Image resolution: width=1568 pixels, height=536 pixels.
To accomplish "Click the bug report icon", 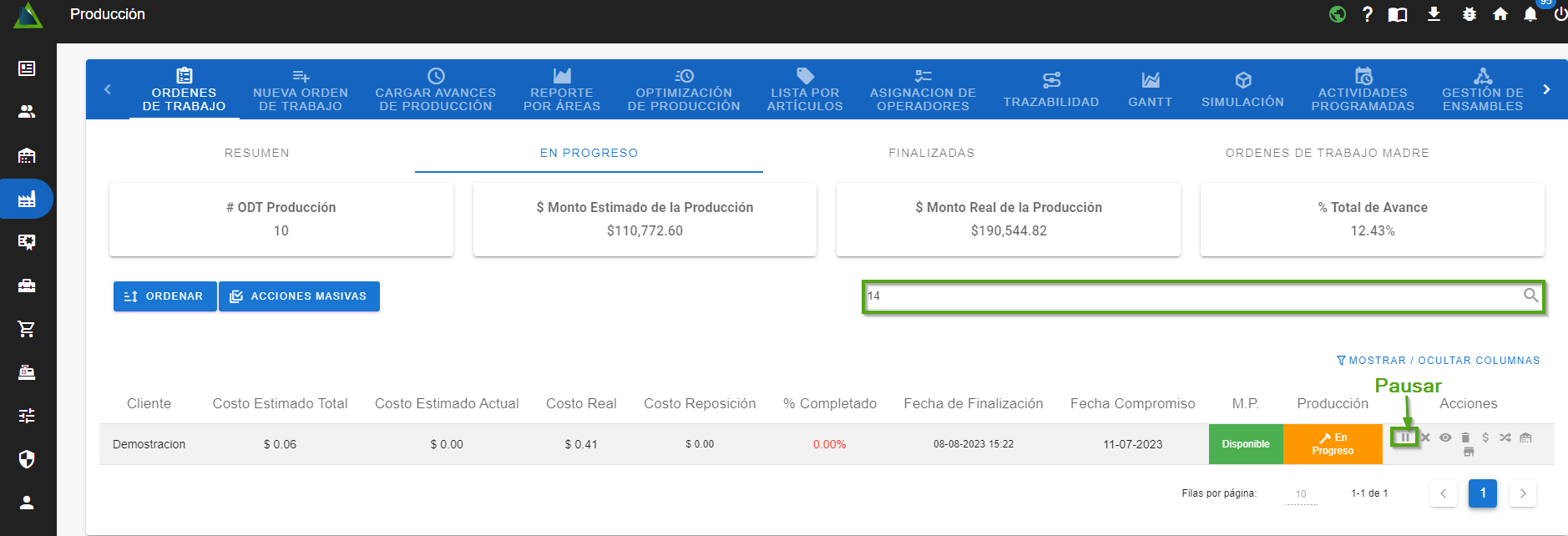I will [x=1469, y=14].
